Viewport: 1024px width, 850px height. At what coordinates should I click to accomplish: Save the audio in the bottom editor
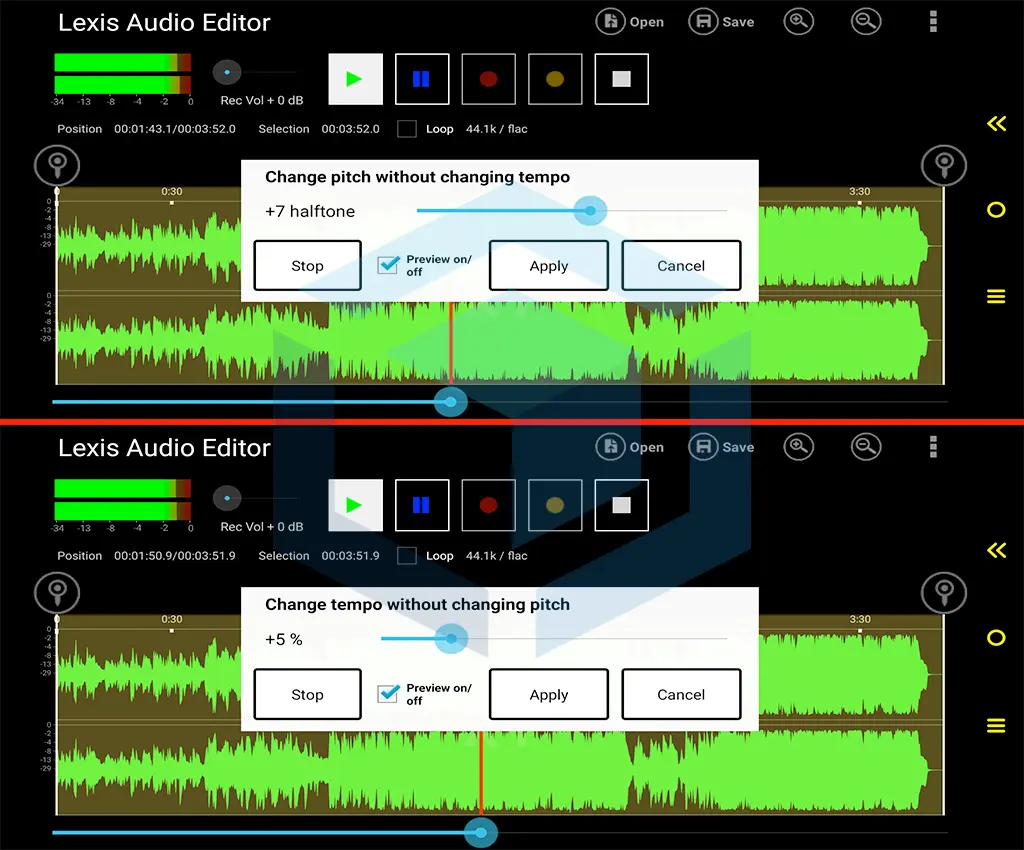coord(722,447)
